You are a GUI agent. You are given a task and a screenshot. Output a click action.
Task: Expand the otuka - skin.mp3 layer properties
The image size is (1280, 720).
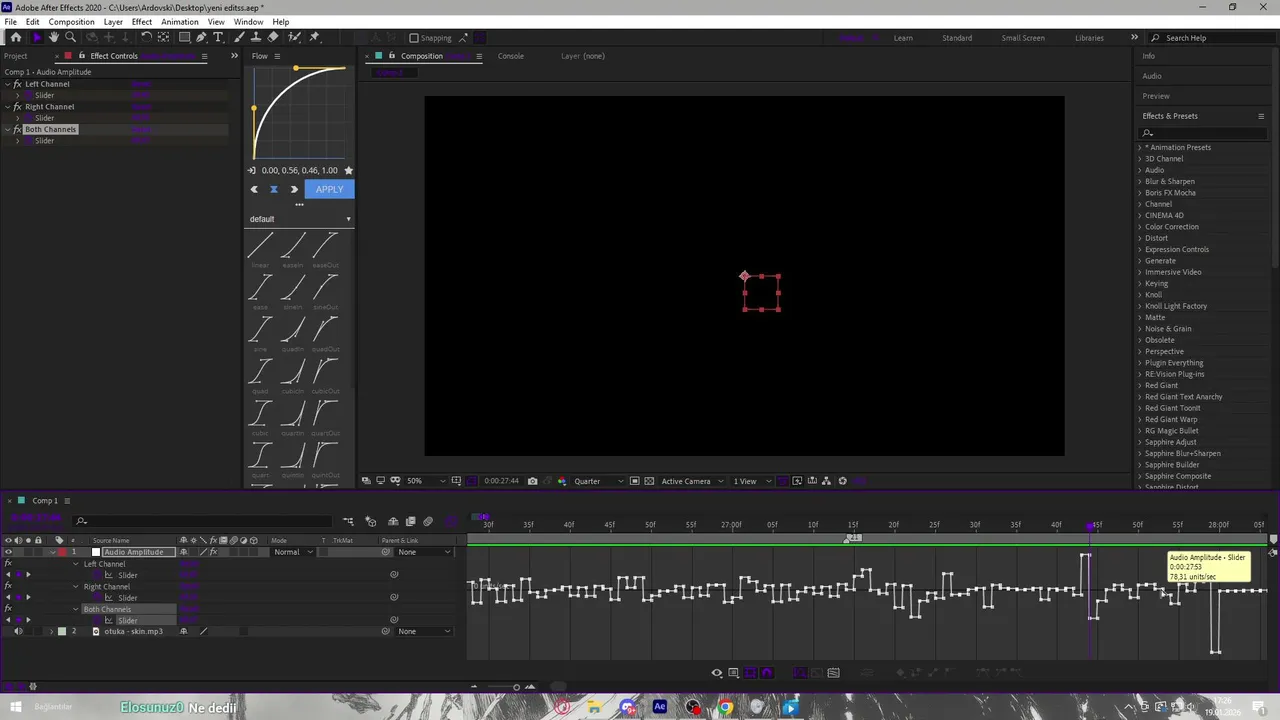pyautogui.click(x=52, y=631)
